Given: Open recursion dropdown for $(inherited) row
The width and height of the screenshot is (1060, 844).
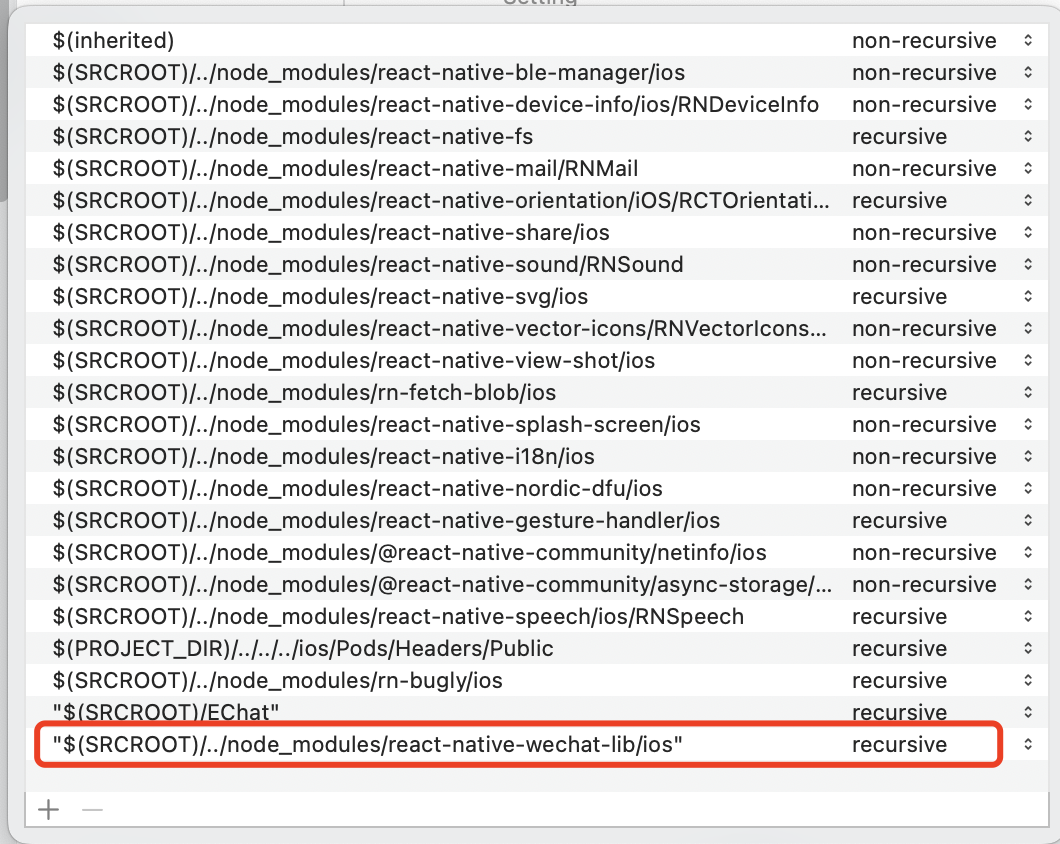Looking at the screenshot, I should tap(1028, 41).
